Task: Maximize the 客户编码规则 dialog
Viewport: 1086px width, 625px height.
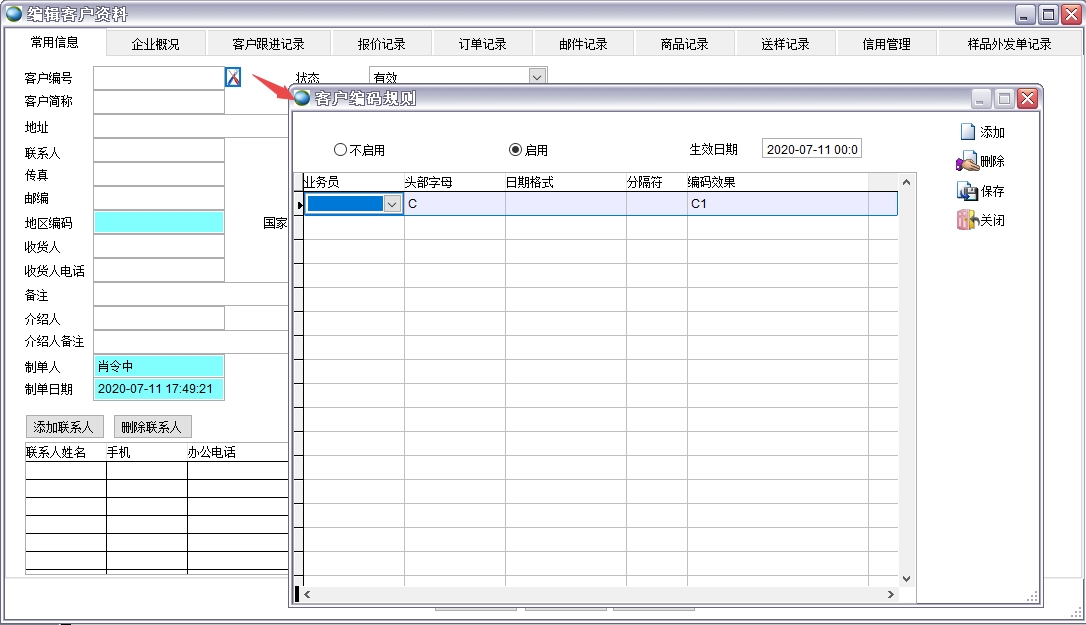Action: click(x=1004, y=98)
